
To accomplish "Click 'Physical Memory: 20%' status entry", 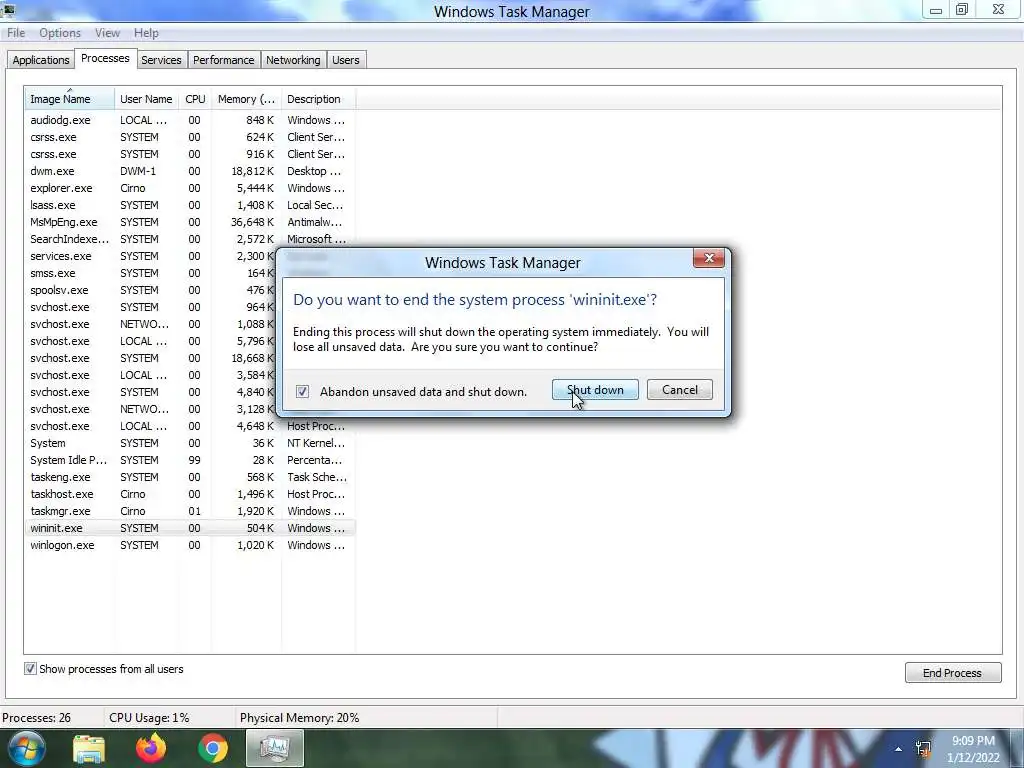I will tap(299, 718).
